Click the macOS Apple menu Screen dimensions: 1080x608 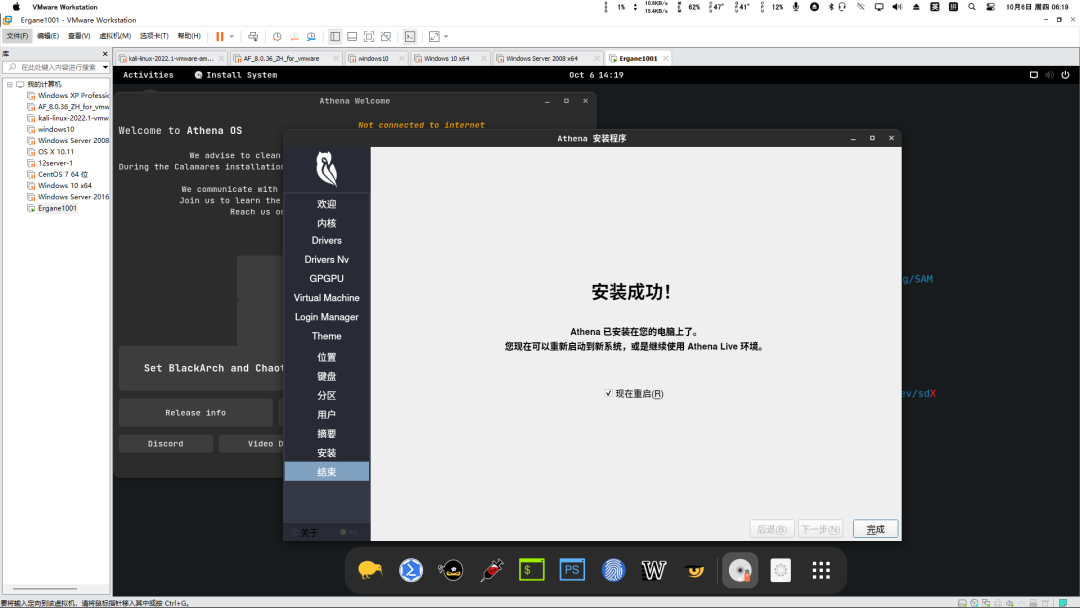[x=17, y=7]
